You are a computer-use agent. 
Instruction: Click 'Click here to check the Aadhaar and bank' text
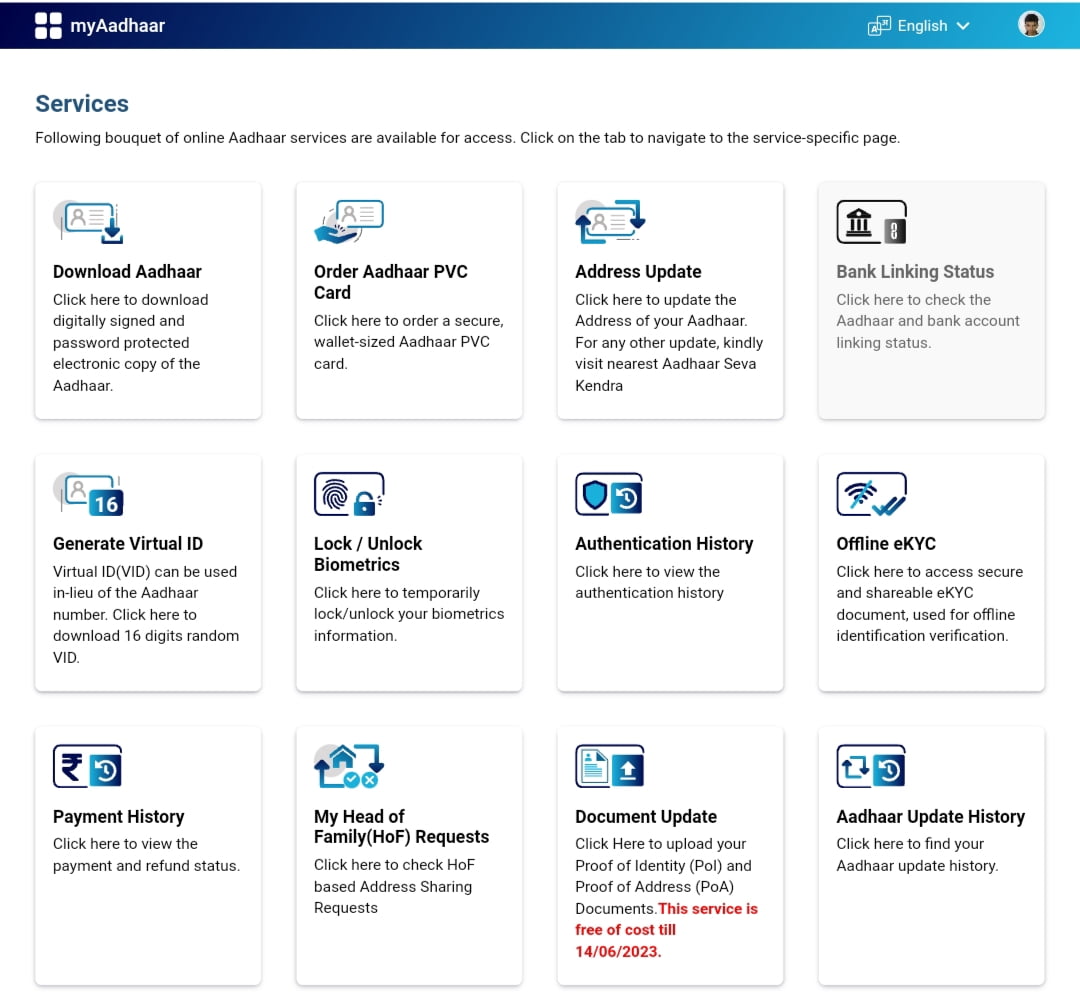(928, 321)
